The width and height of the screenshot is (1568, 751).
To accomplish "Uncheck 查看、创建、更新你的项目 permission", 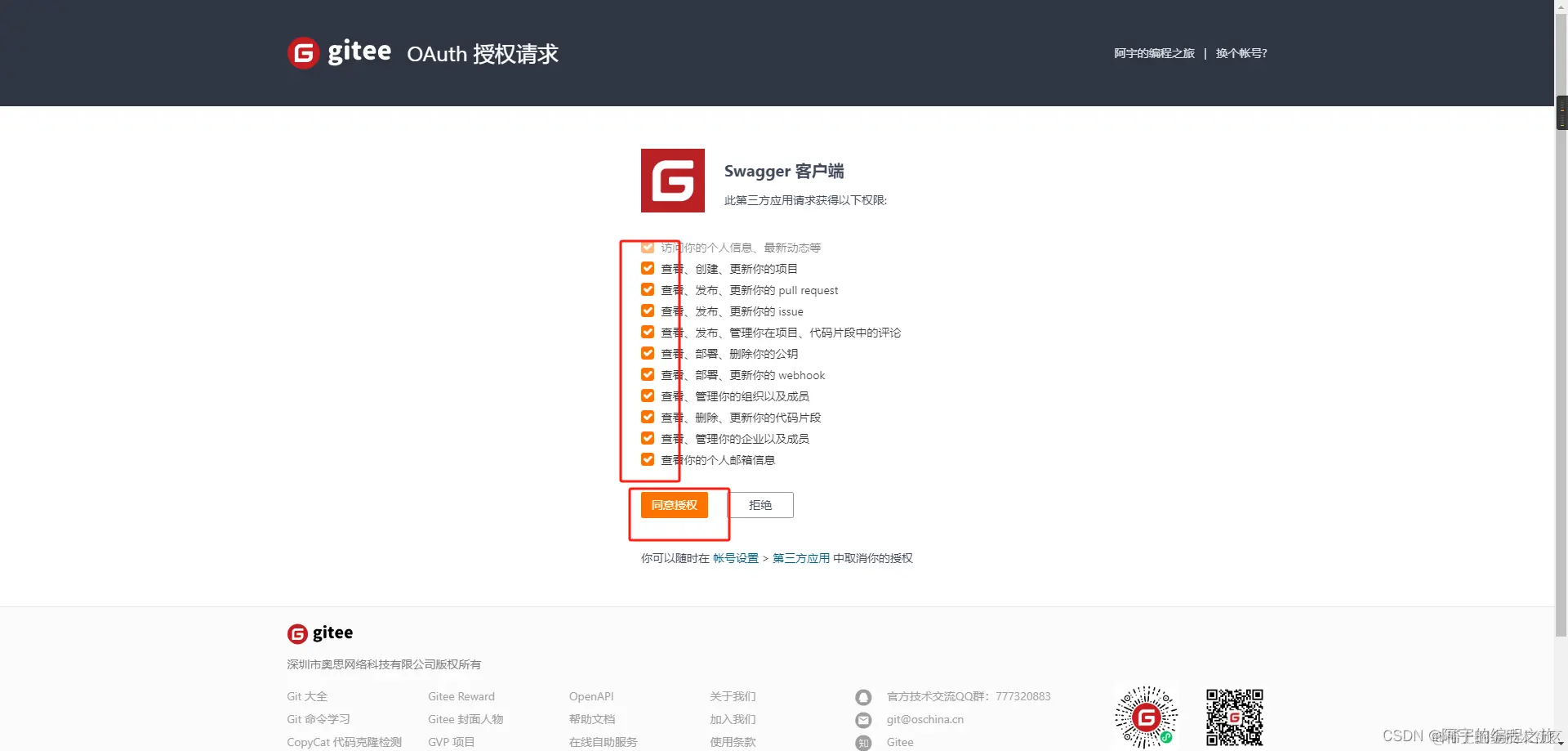I will [648, 268].
